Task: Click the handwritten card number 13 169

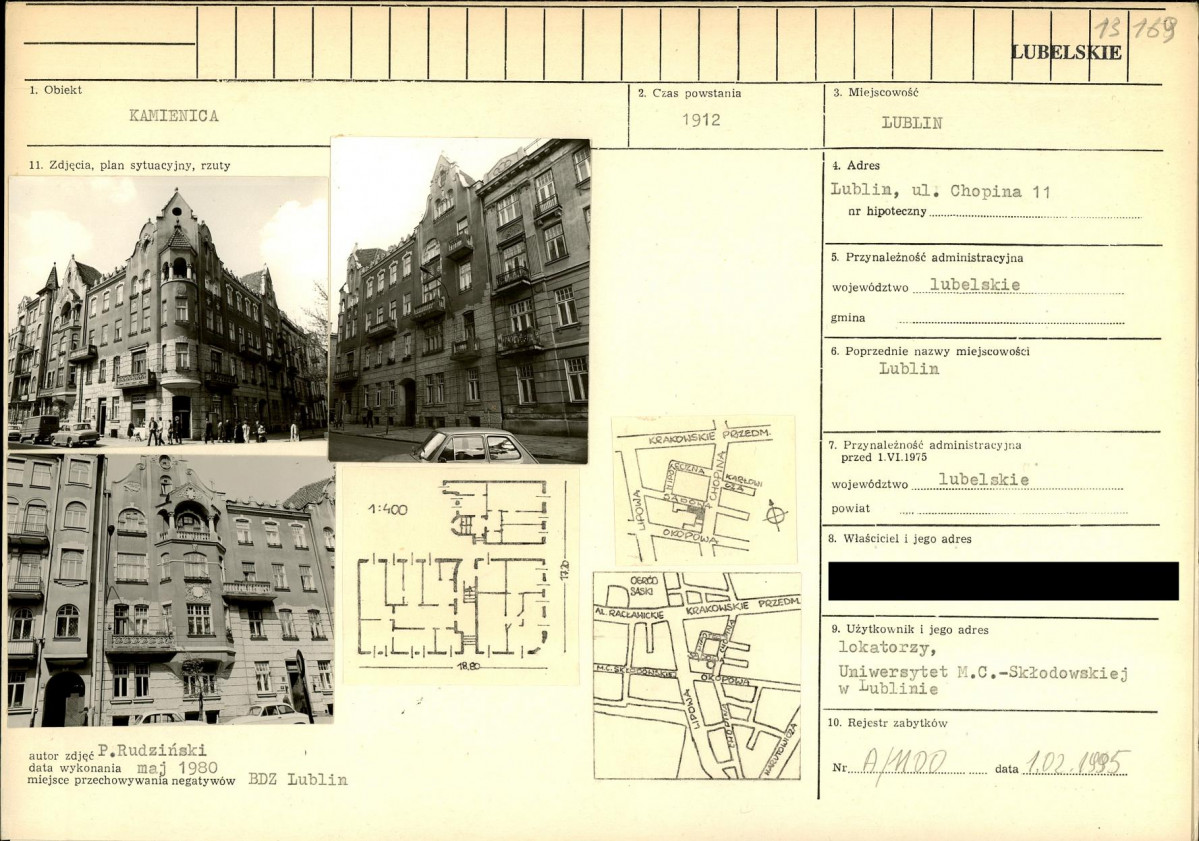Action: (x=1134, y=28)
